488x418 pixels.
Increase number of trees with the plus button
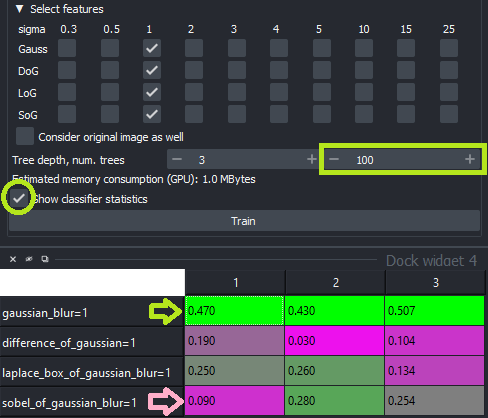(x=470, y=159)
